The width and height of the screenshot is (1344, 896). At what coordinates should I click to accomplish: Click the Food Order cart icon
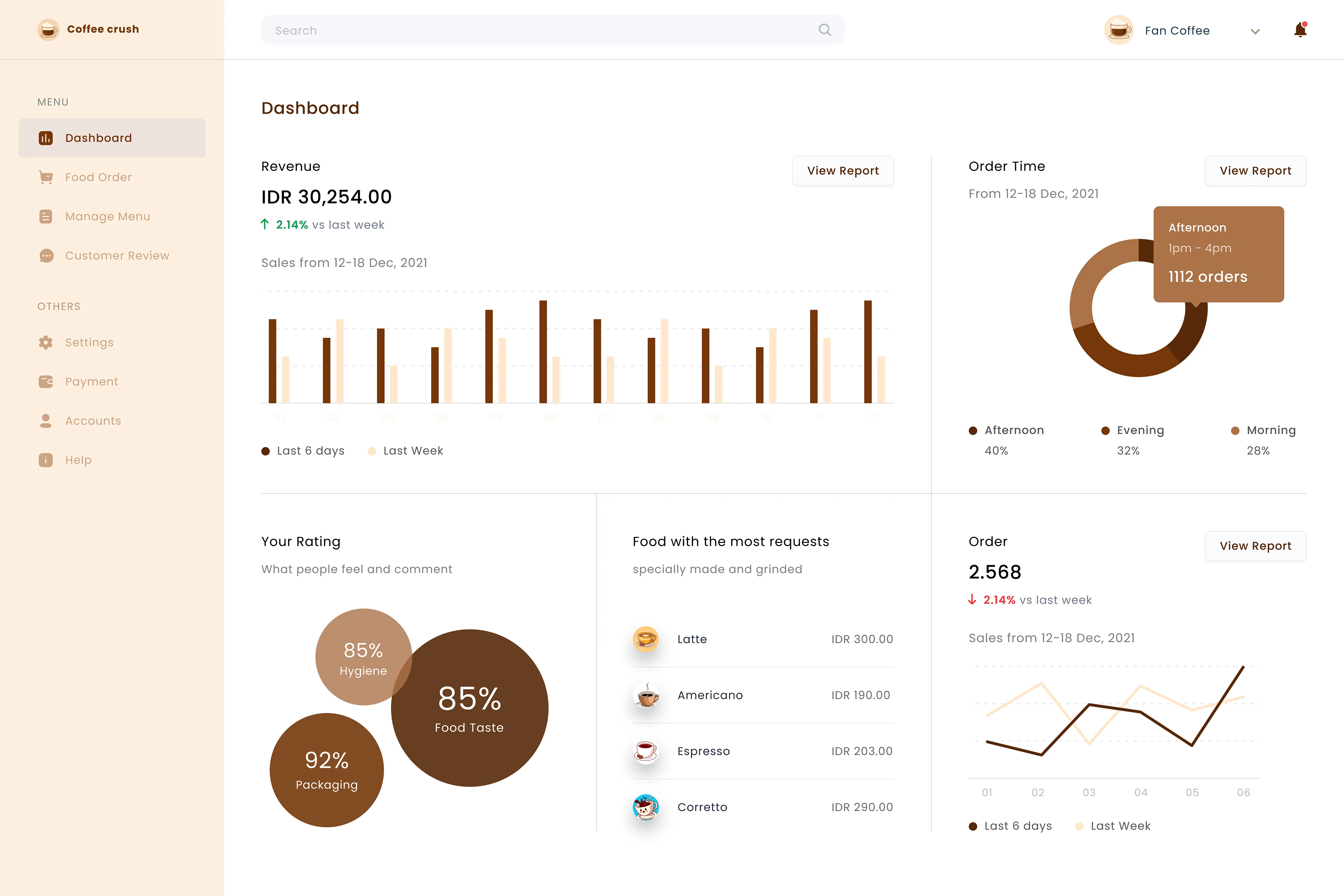coord(46,177)
